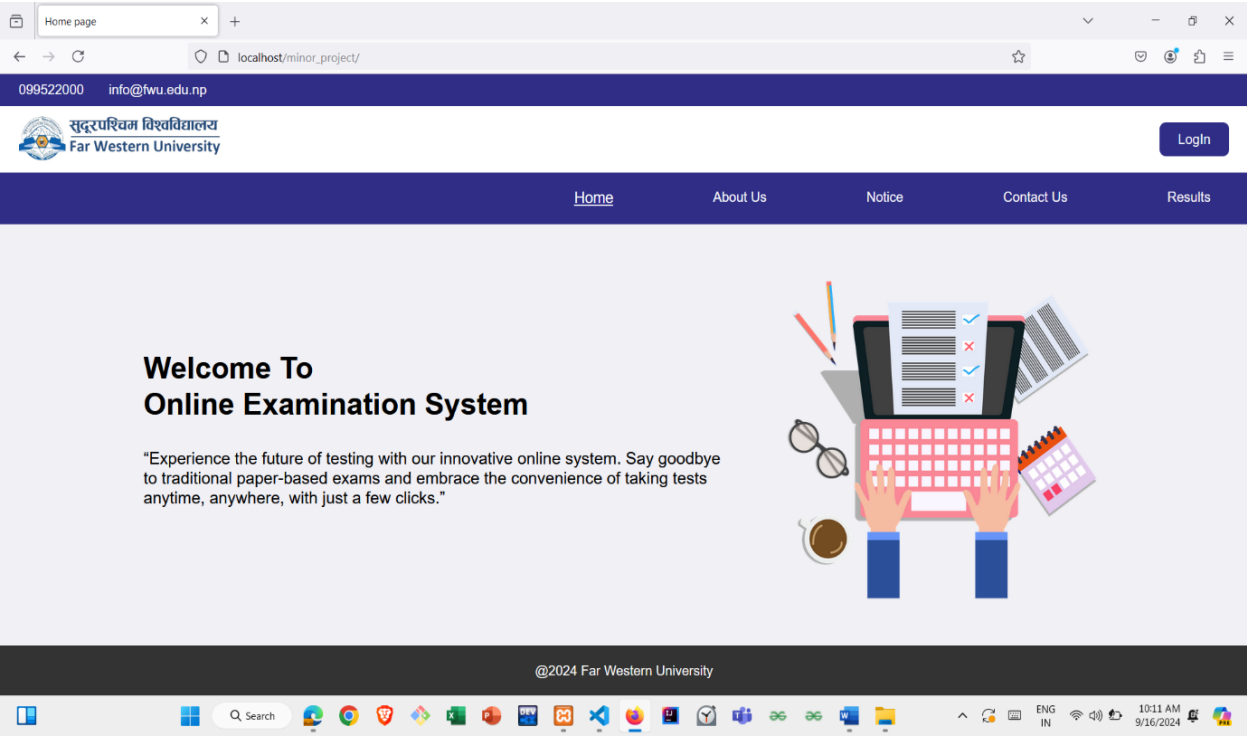Click the tracking protection shield icon
Image resolution: width=1247 pixels, height=742 pixels.
201,57
